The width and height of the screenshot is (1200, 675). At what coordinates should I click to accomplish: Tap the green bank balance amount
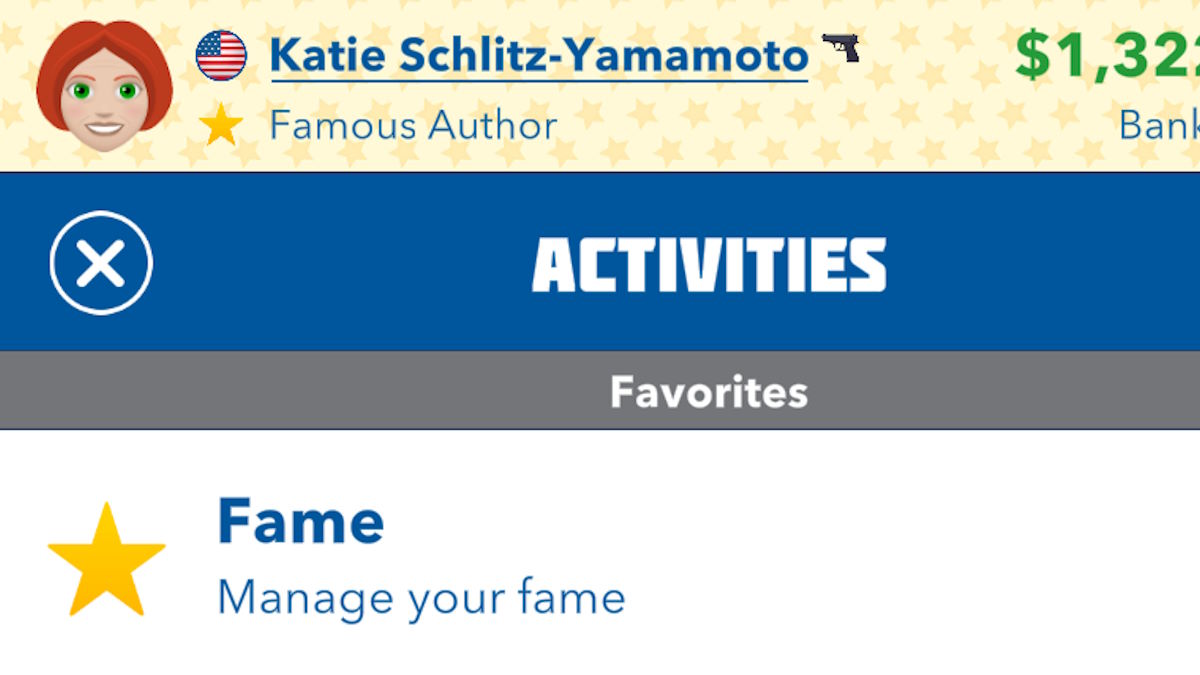1107,55
